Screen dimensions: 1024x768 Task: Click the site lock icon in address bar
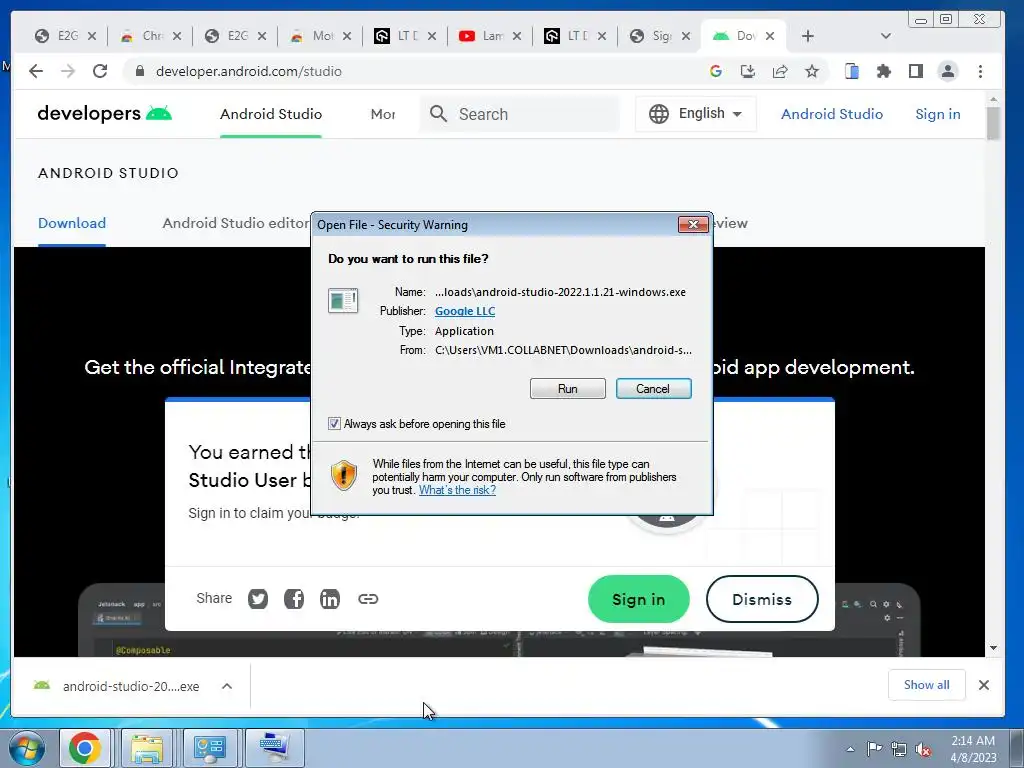139,71
